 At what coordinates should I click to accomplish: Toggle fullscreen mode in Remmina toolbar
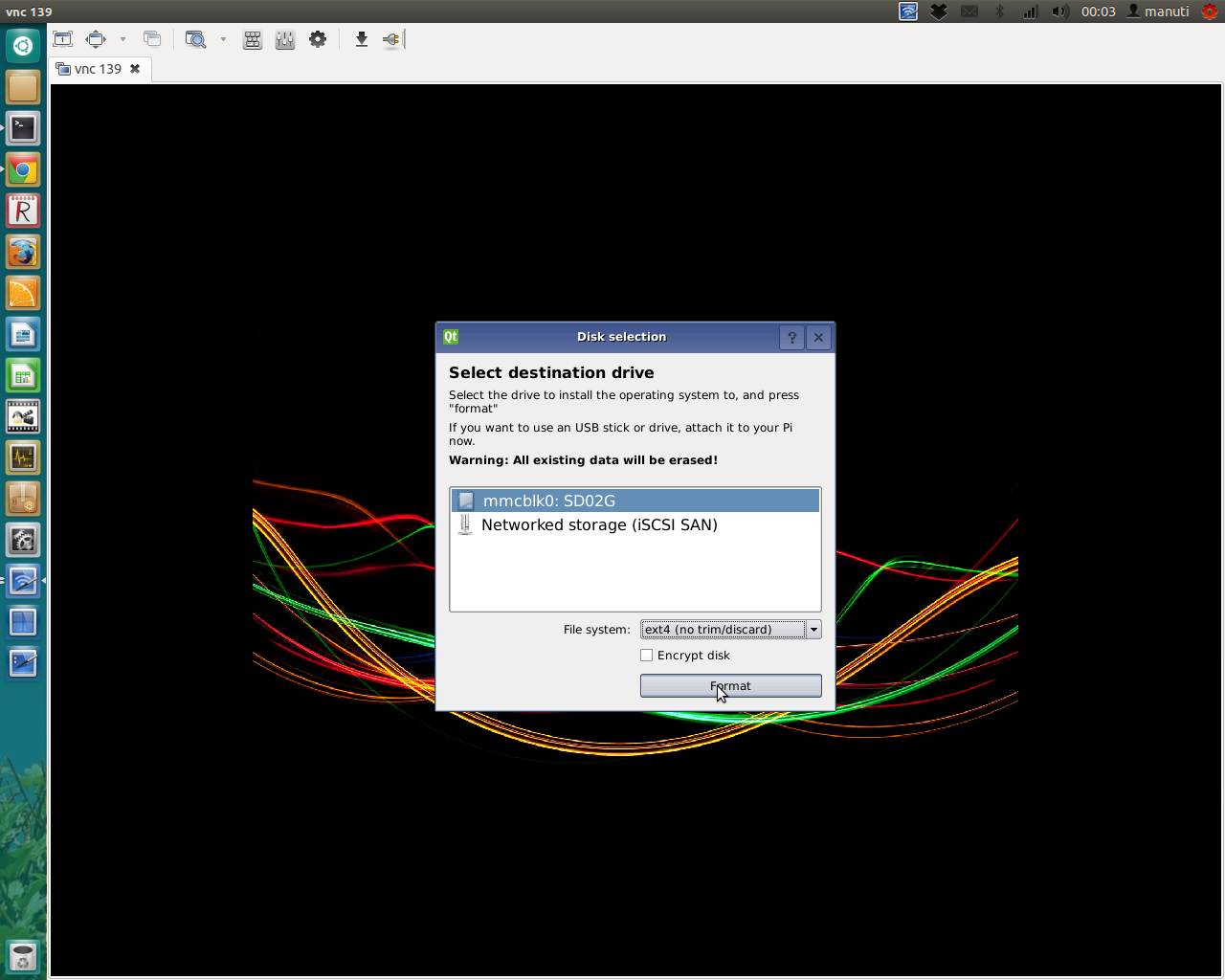click(x=96, y=39)
